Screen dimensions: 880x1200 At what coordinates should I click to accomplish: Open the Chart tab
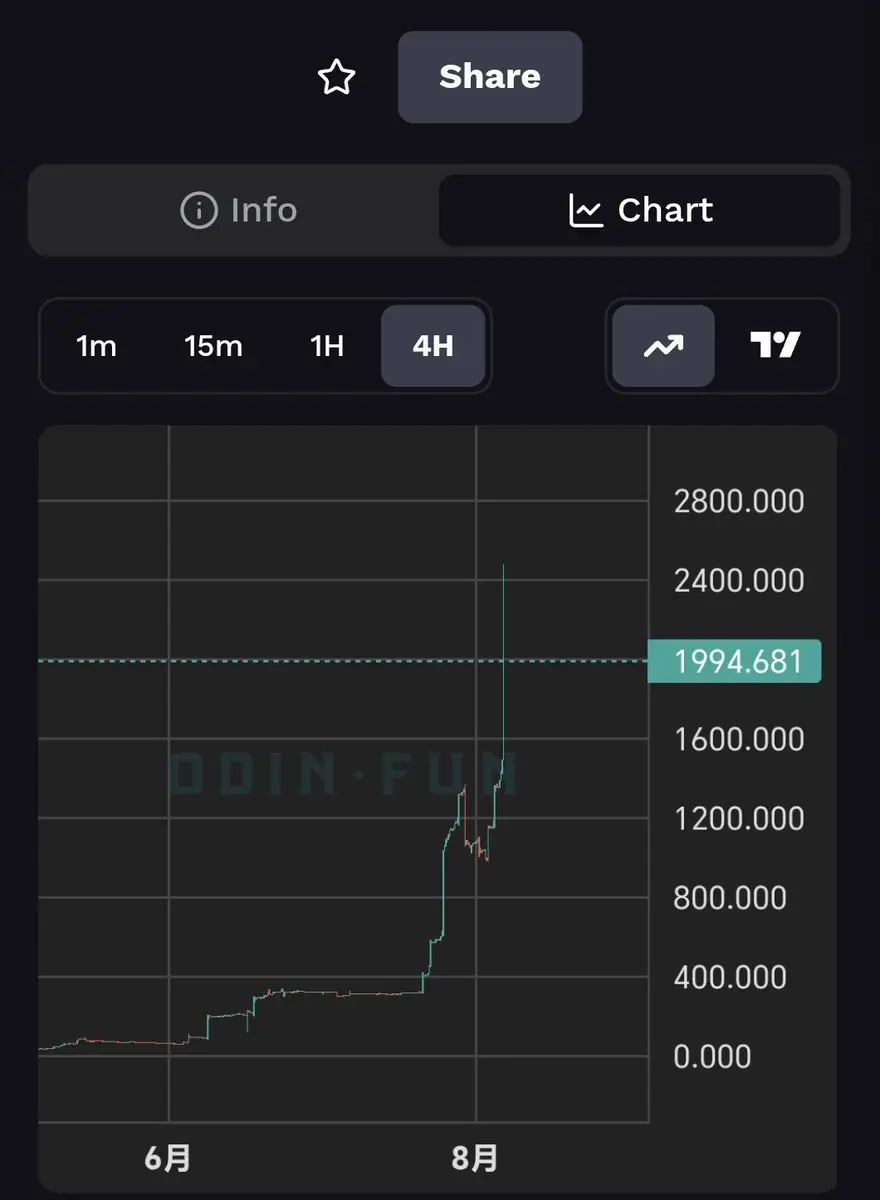pos(640,210)
